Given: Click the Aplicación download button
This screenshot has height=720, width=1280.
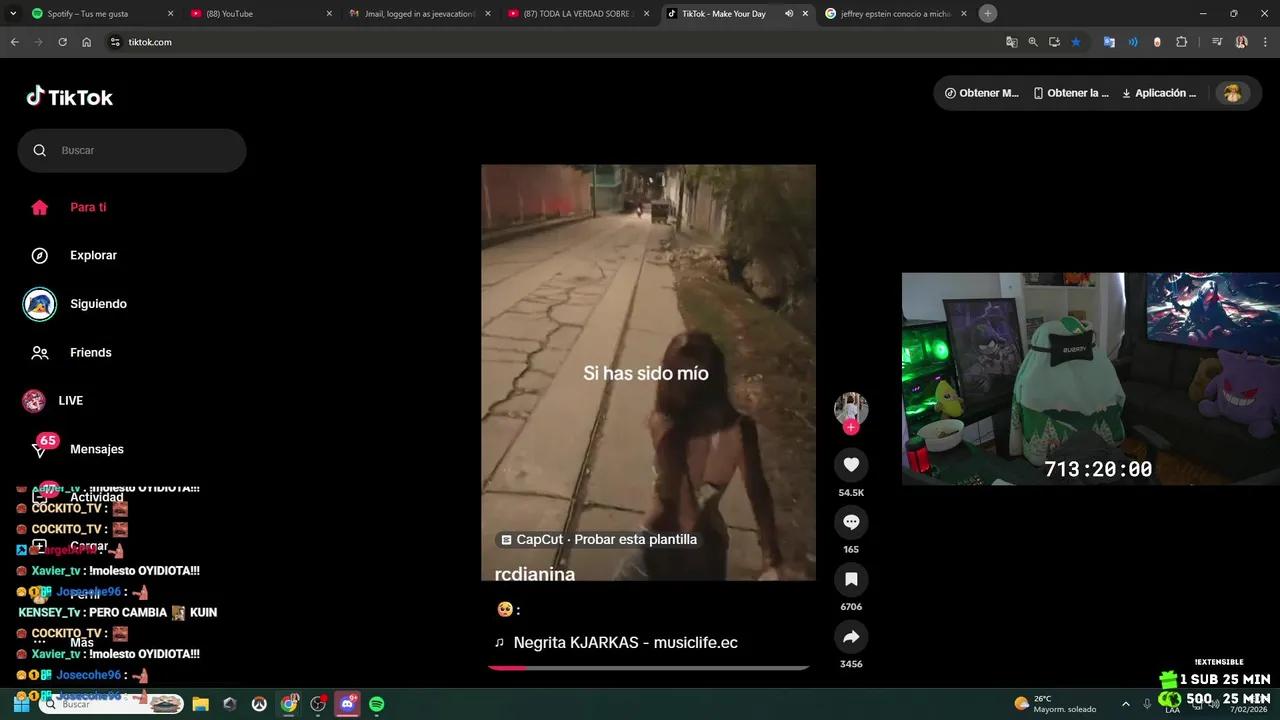Looking at the screenshot, I should pos(1159,93).
